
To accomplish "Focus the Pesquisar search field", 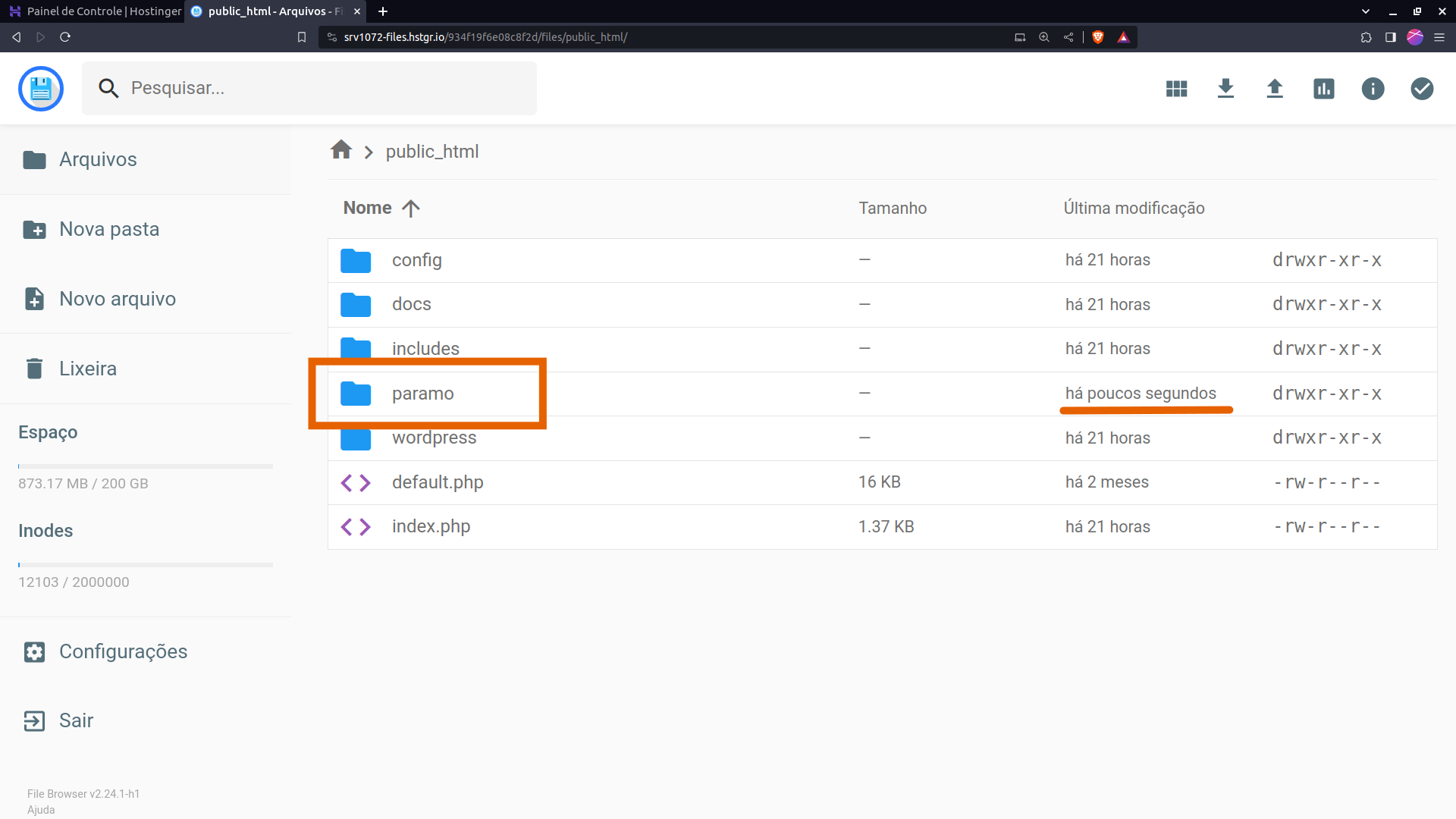I will (x=309, y=89).
